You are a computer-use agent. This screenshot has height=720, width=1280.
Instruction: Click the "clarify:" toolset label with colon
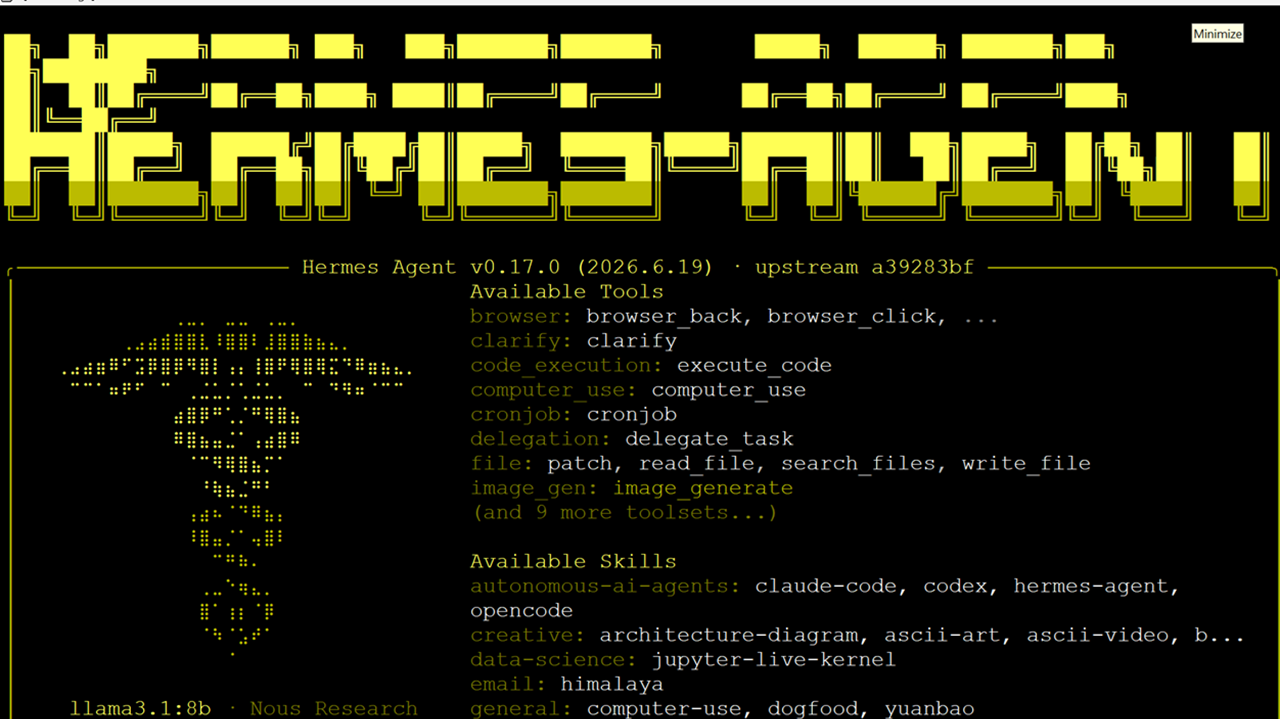(522, 341)
